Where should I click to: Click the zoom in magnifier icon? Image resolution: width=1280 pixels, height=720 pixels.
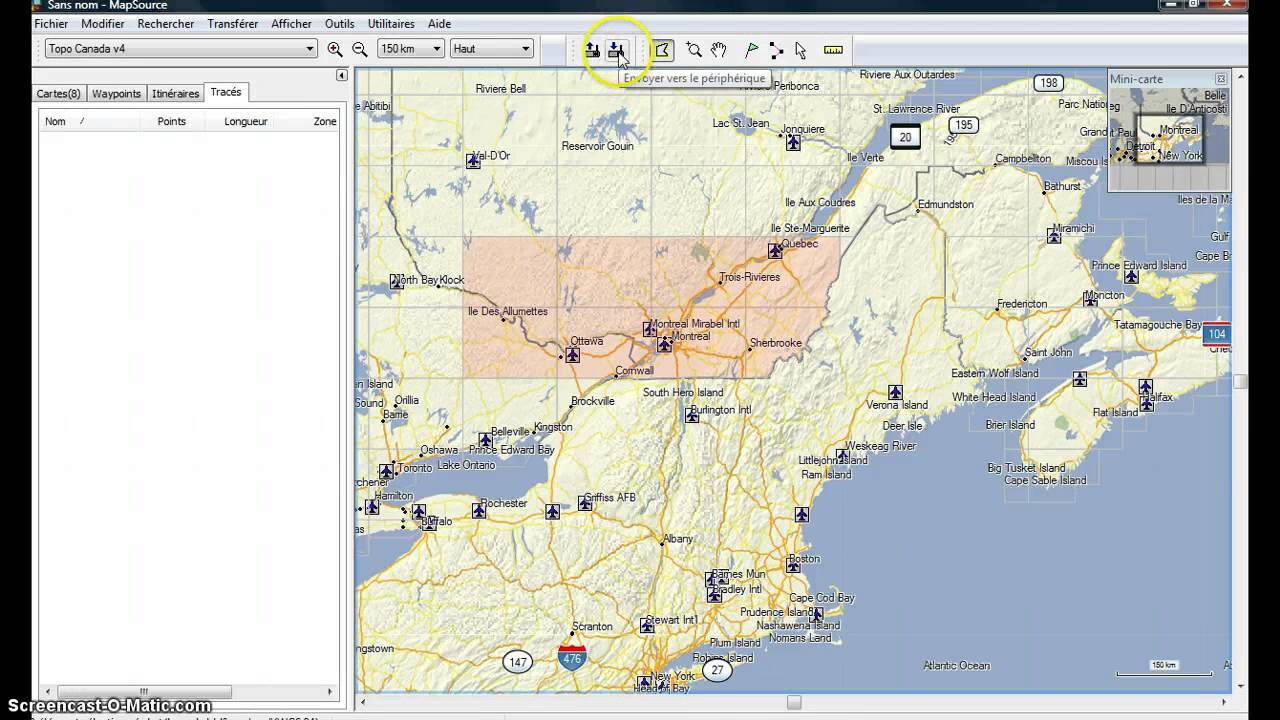pos(335,49)
